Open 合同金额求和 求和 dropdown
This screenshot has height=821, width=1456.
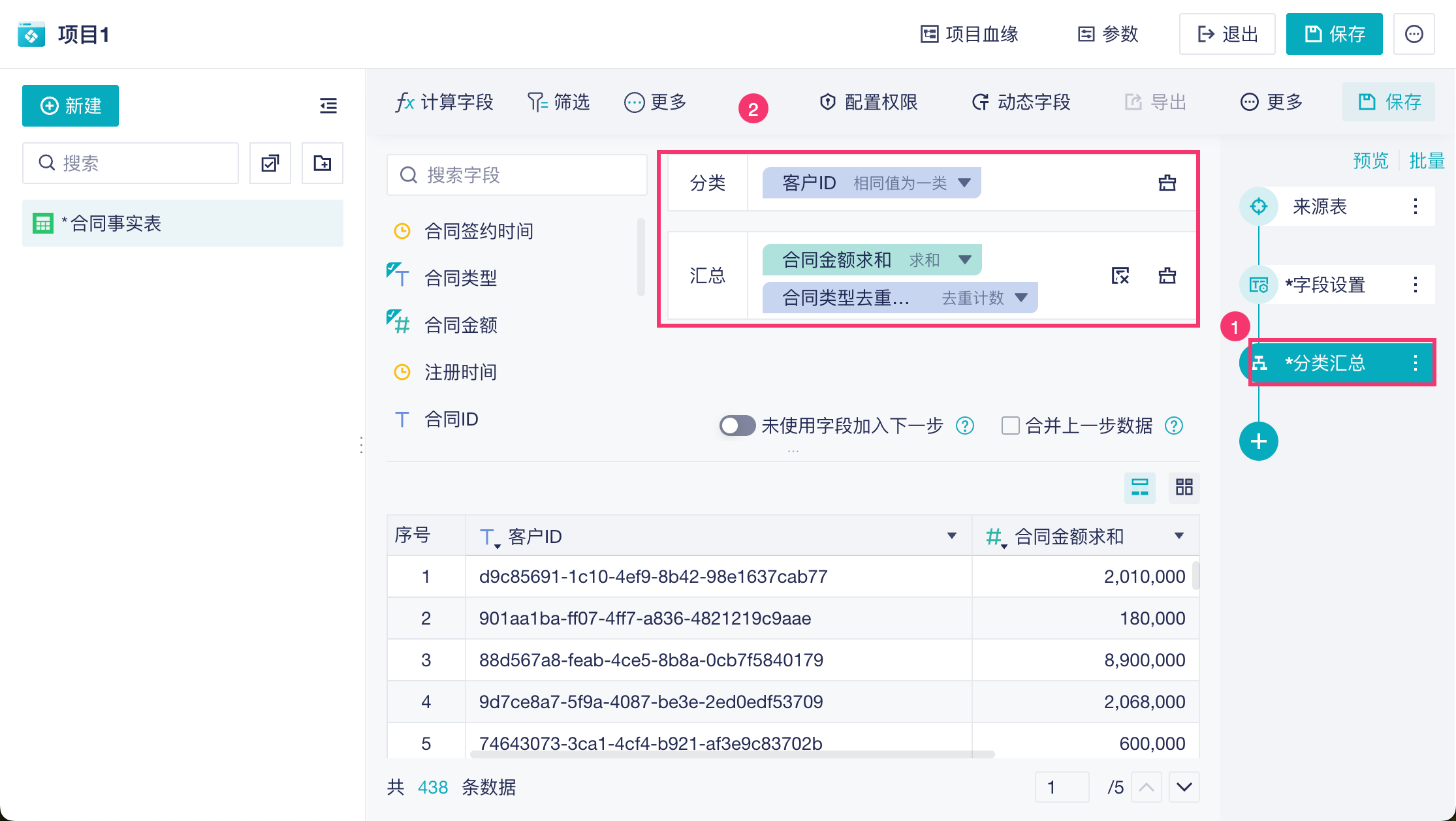[964, 260]
